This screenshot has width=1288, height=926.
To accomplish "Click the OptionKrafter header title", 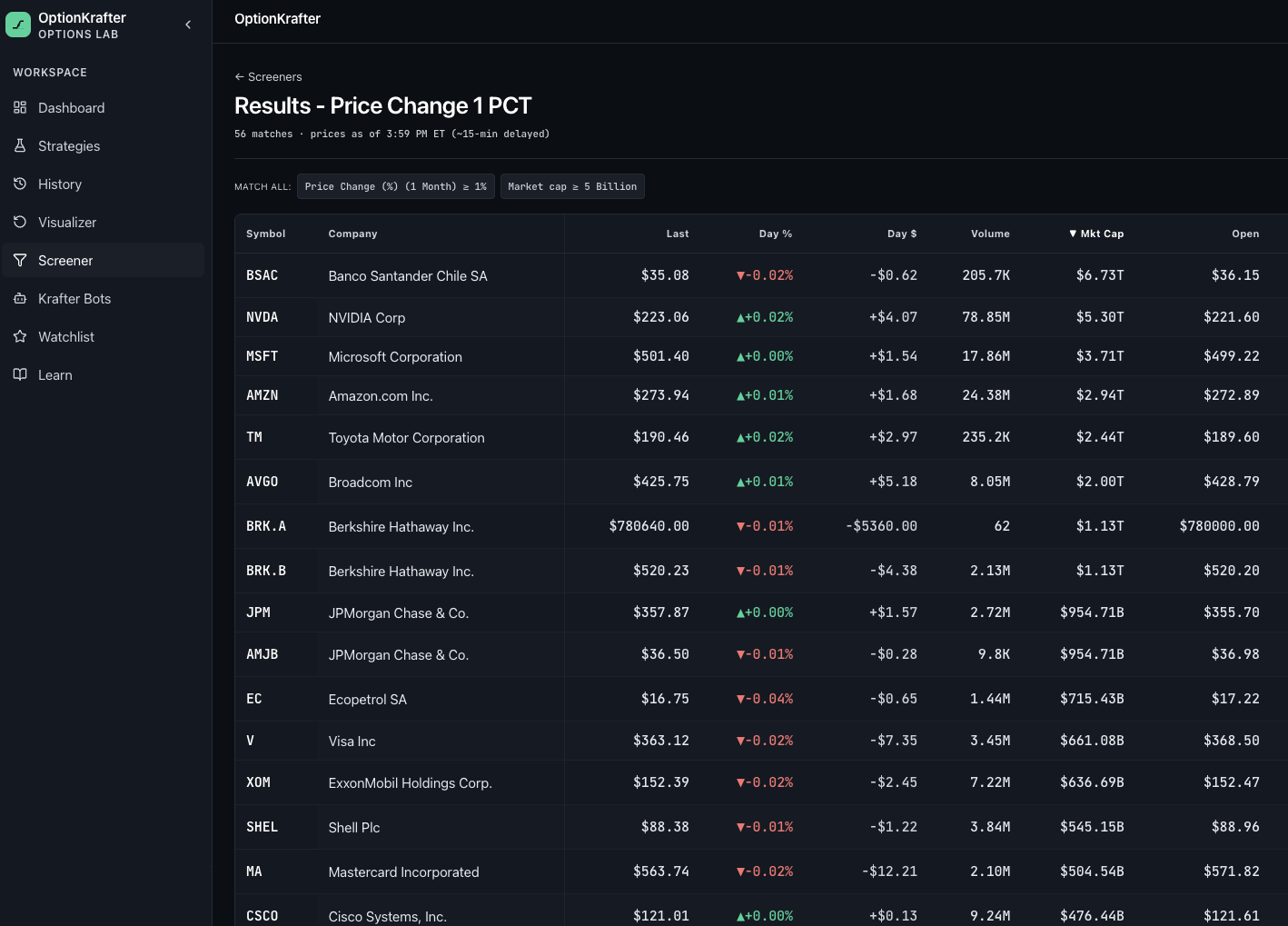I will point(278,19).
